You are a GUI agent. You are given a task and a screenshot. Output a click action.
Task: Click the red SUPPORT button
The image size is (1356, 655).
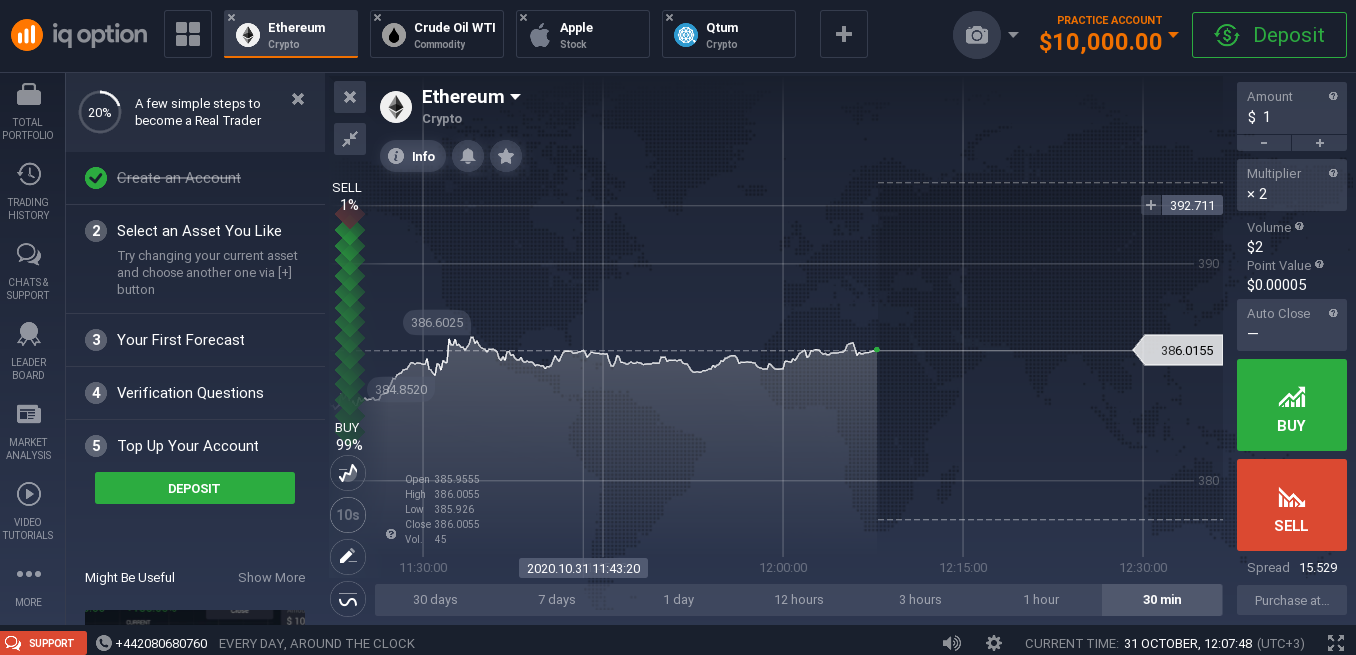tap(43, 643)
